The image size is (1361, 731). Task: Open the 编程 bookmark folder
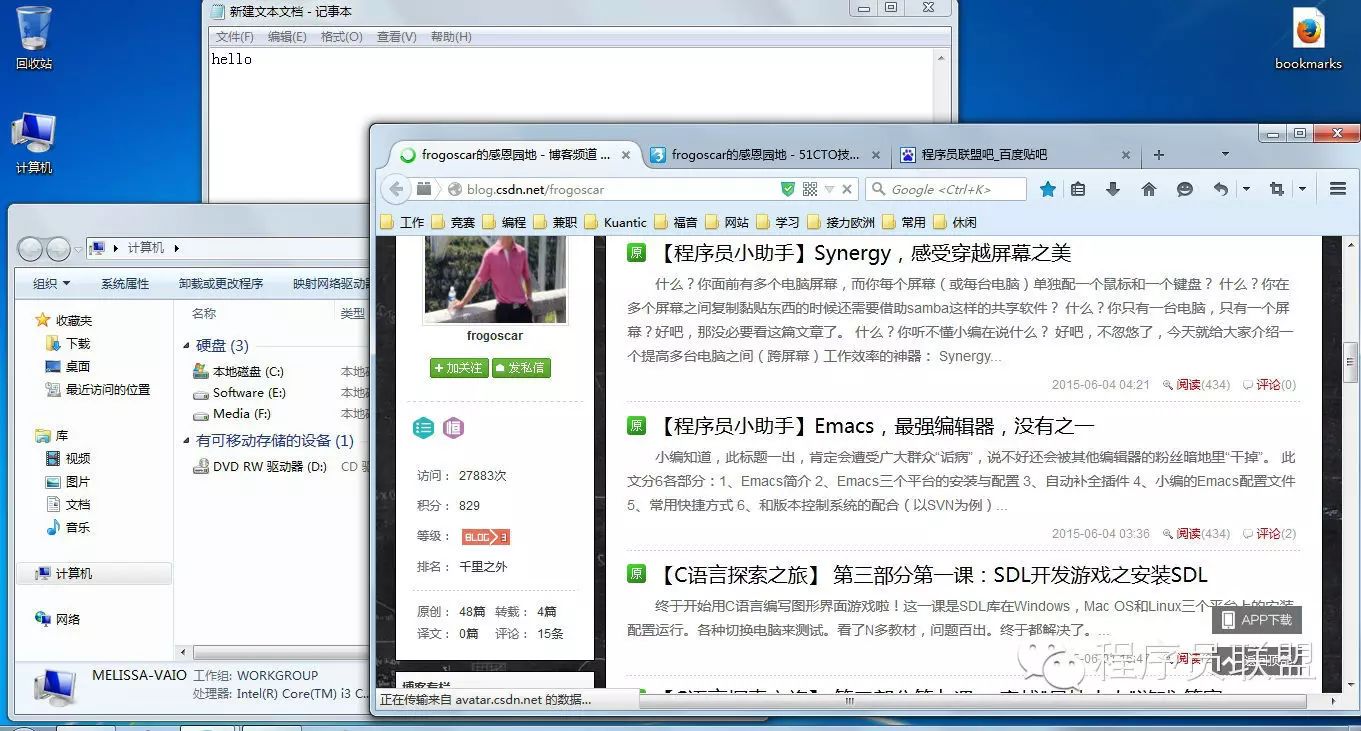[x=504, y=222]
